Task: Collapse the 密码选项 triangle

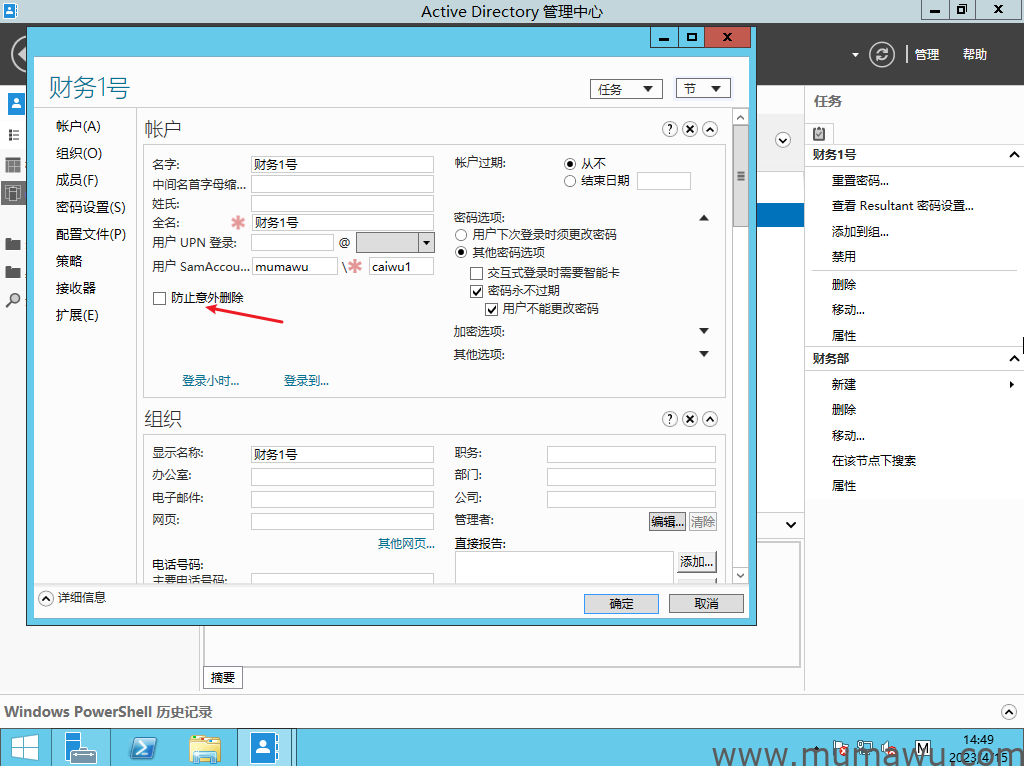Action: coord(704,217)
